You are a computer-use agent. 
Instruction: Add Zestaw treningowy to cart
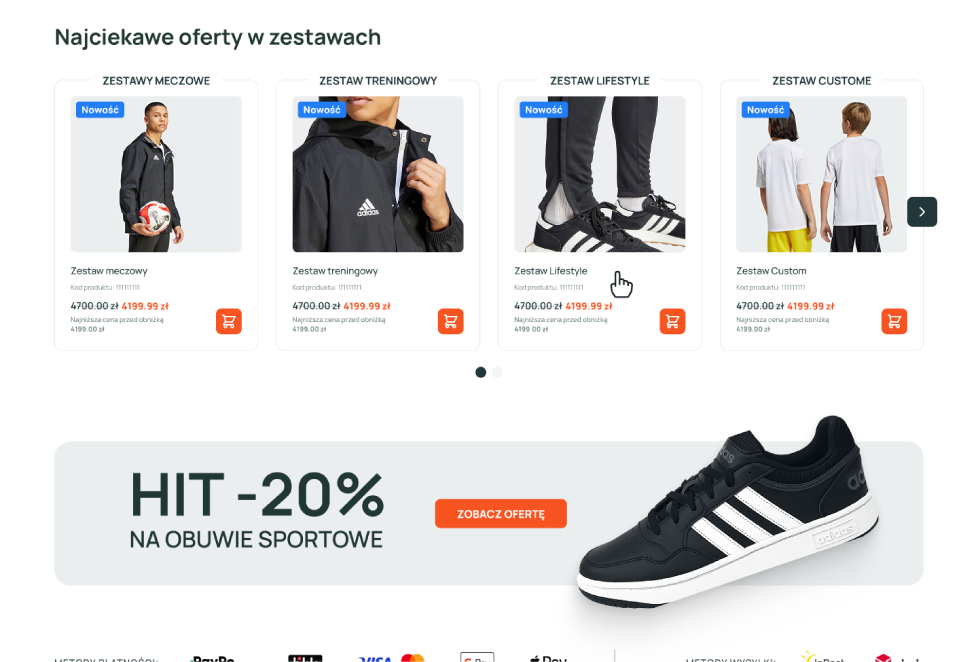pos(450,321)
